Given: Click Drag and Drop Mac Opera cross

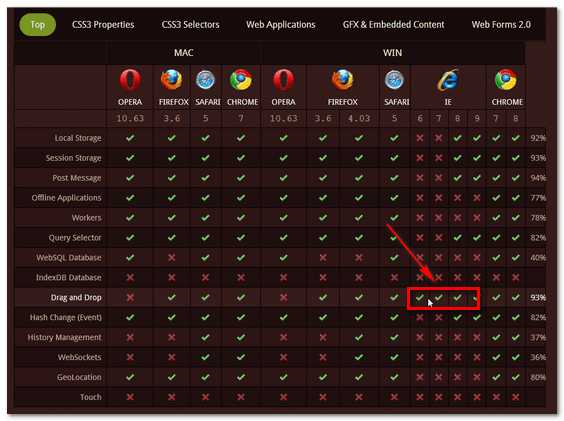Looking at the screenshot, I should pos(130,298).
